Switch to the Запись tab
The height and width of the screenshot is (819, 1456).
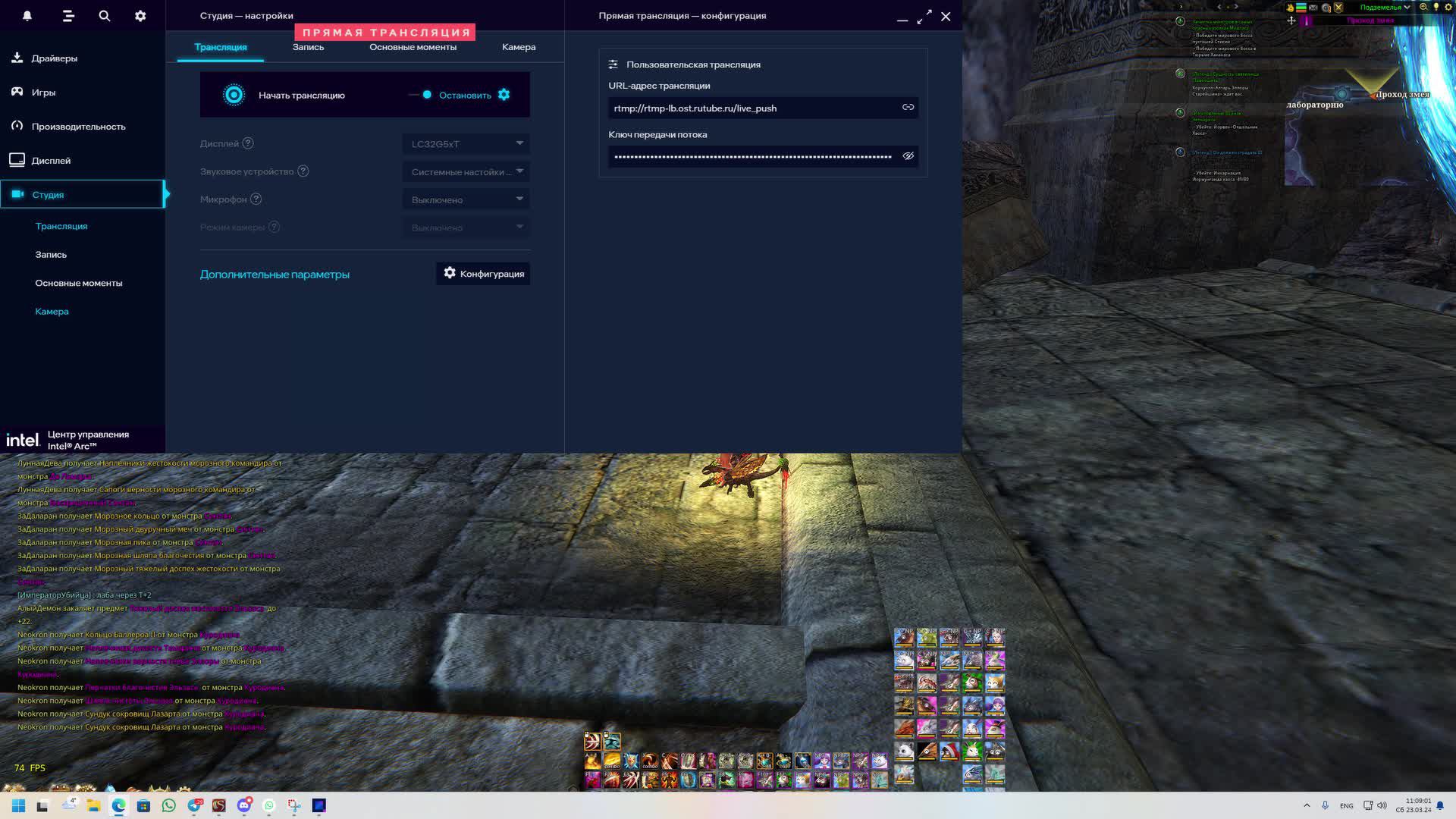(308, 47)
